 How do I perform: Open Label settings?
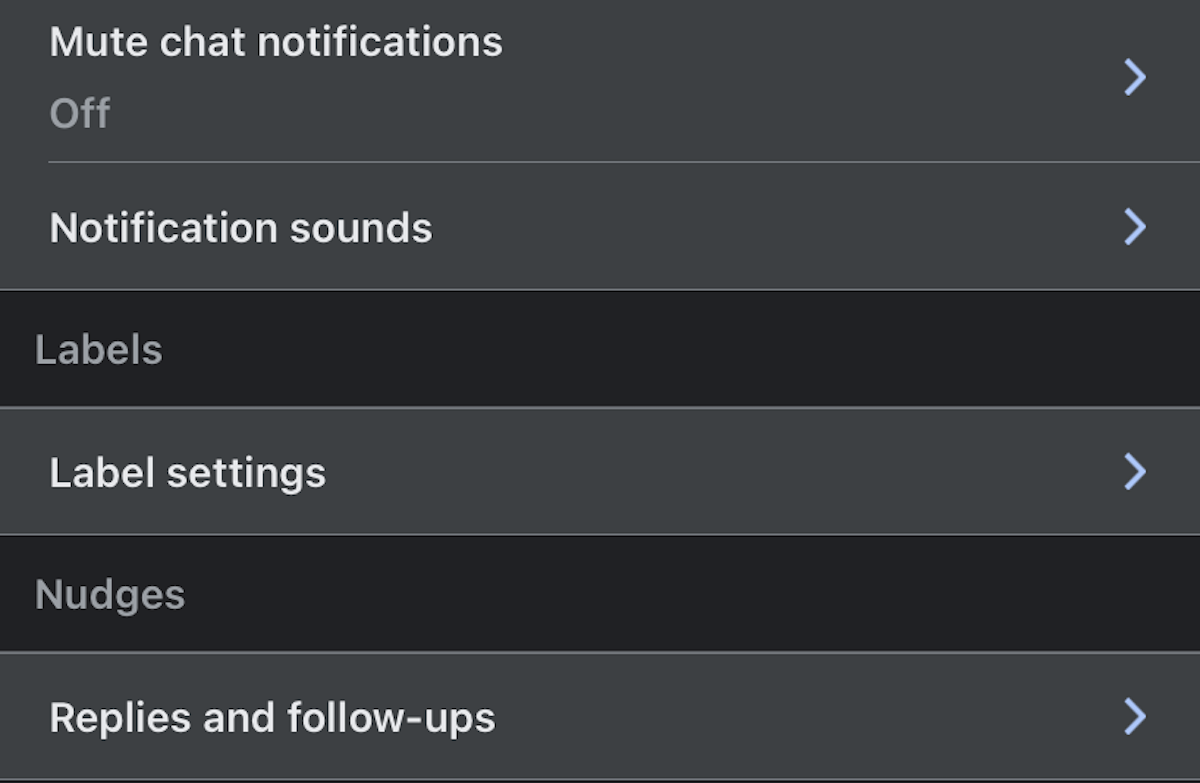pos(600,471)
